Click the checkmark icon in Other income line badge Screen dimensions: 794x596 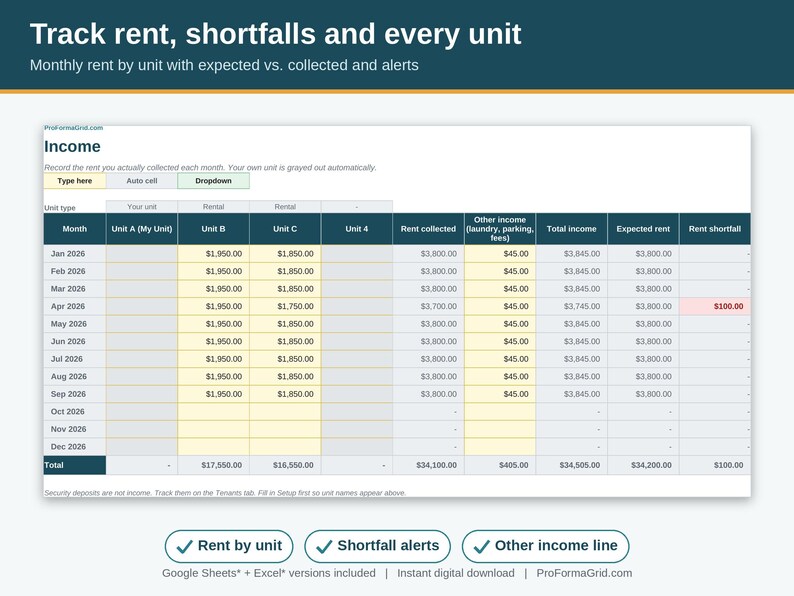coord(482,546)
